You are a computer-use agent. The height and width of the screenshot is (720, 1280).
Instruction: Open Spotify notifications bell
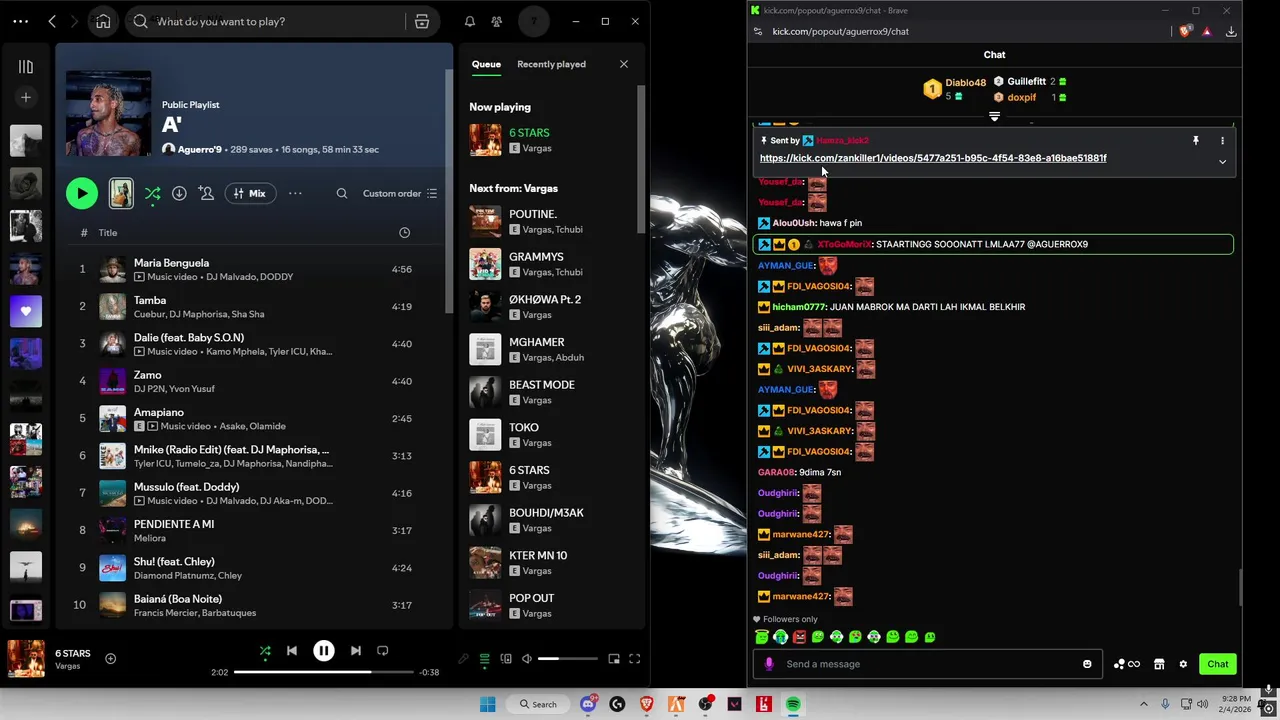(469, 21)
